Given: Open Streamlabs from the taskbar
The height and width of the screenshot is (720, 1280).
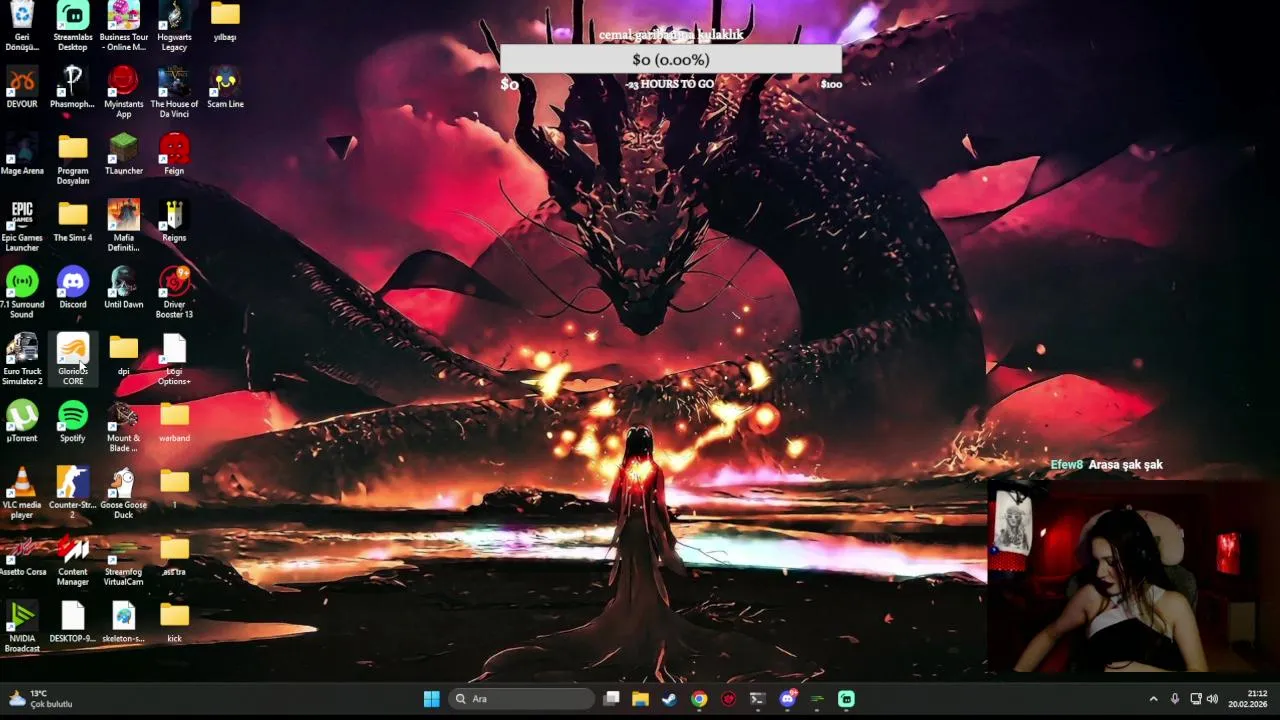Looking at the screenshot, I should tap(846, 699).
